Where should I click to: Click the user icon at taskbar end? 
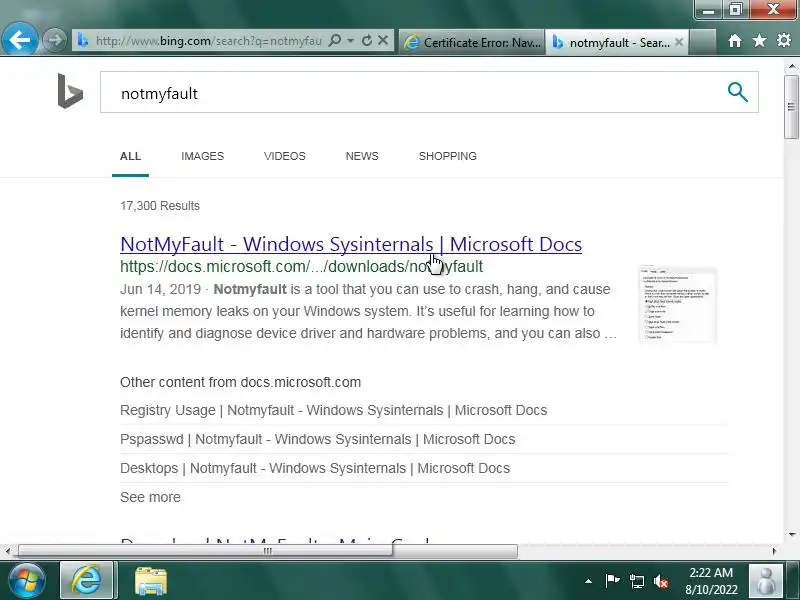(765, 581)
